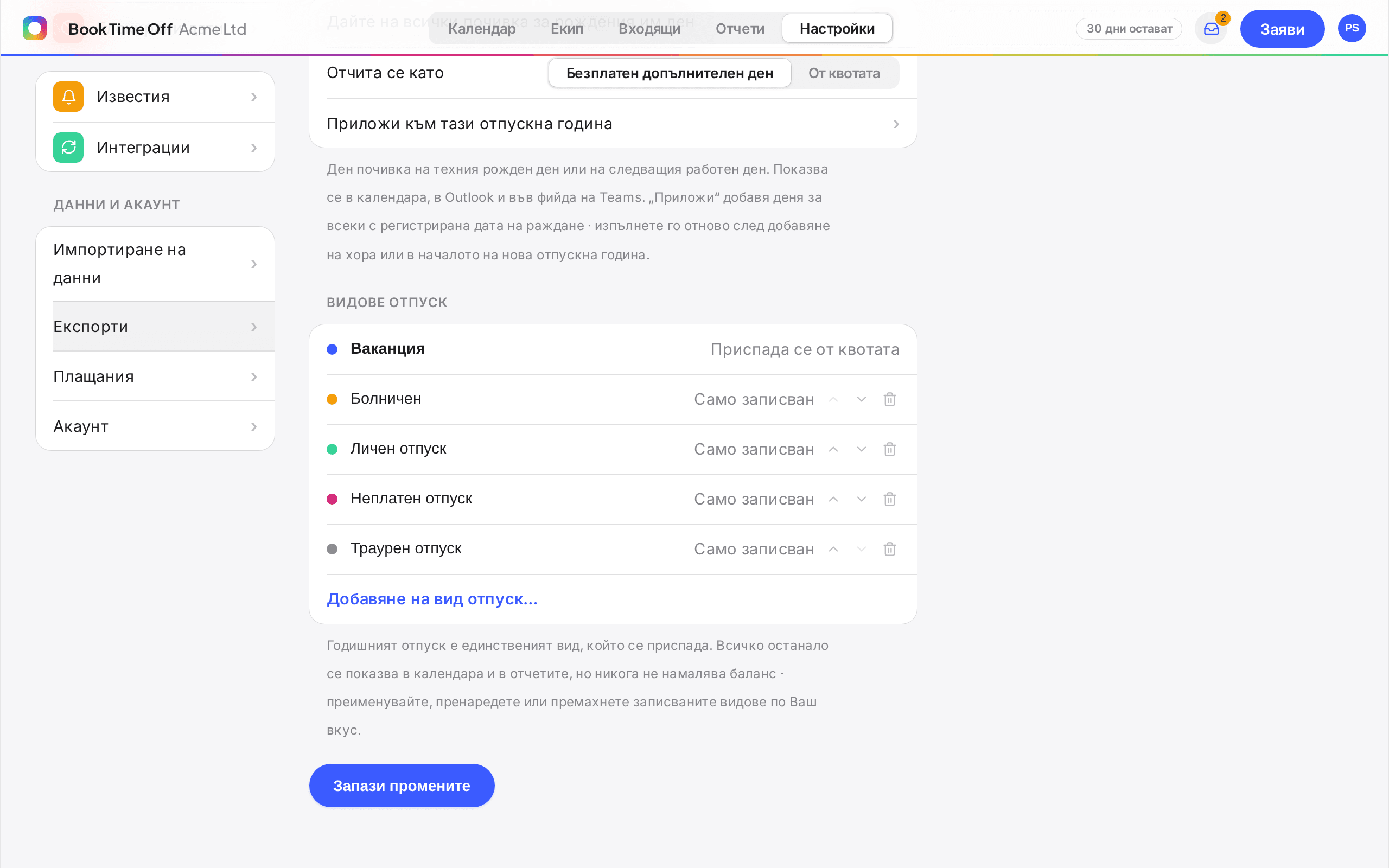Screen dimensions: 1389x868
Task: Click Приспада се от квотата text
Action: (x=805, y=349)
